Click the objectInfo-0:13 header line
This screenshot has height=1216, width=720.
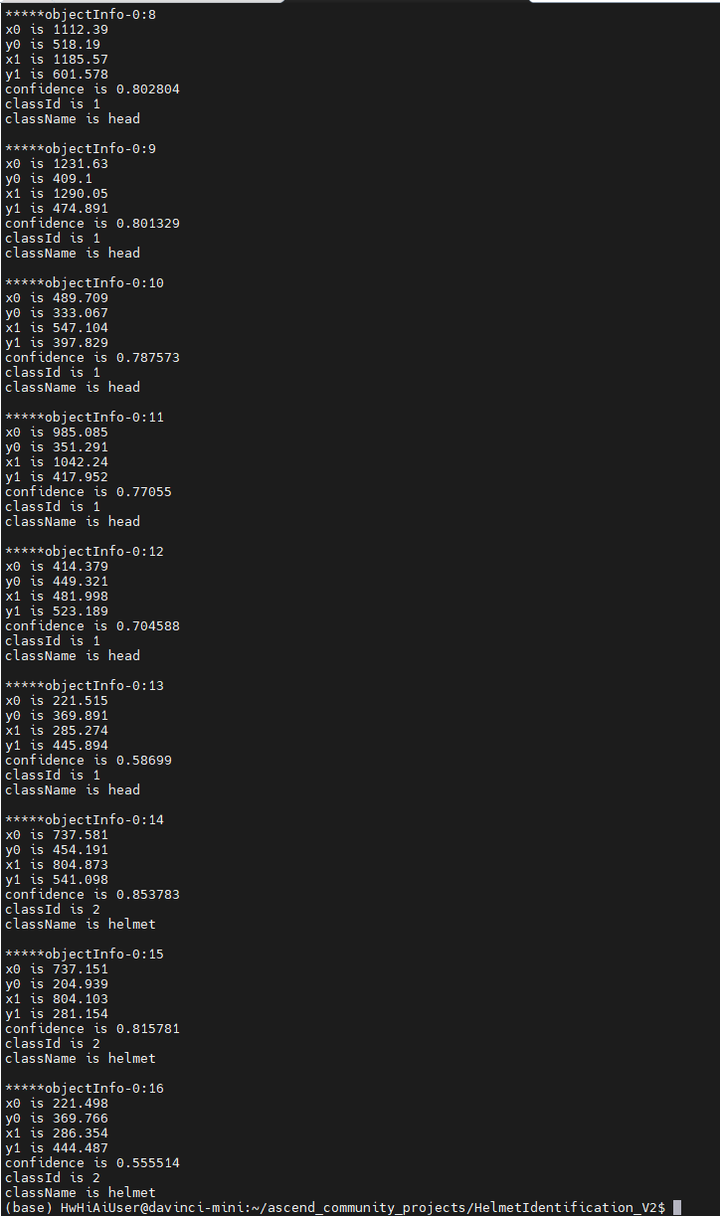click(84, 685)
